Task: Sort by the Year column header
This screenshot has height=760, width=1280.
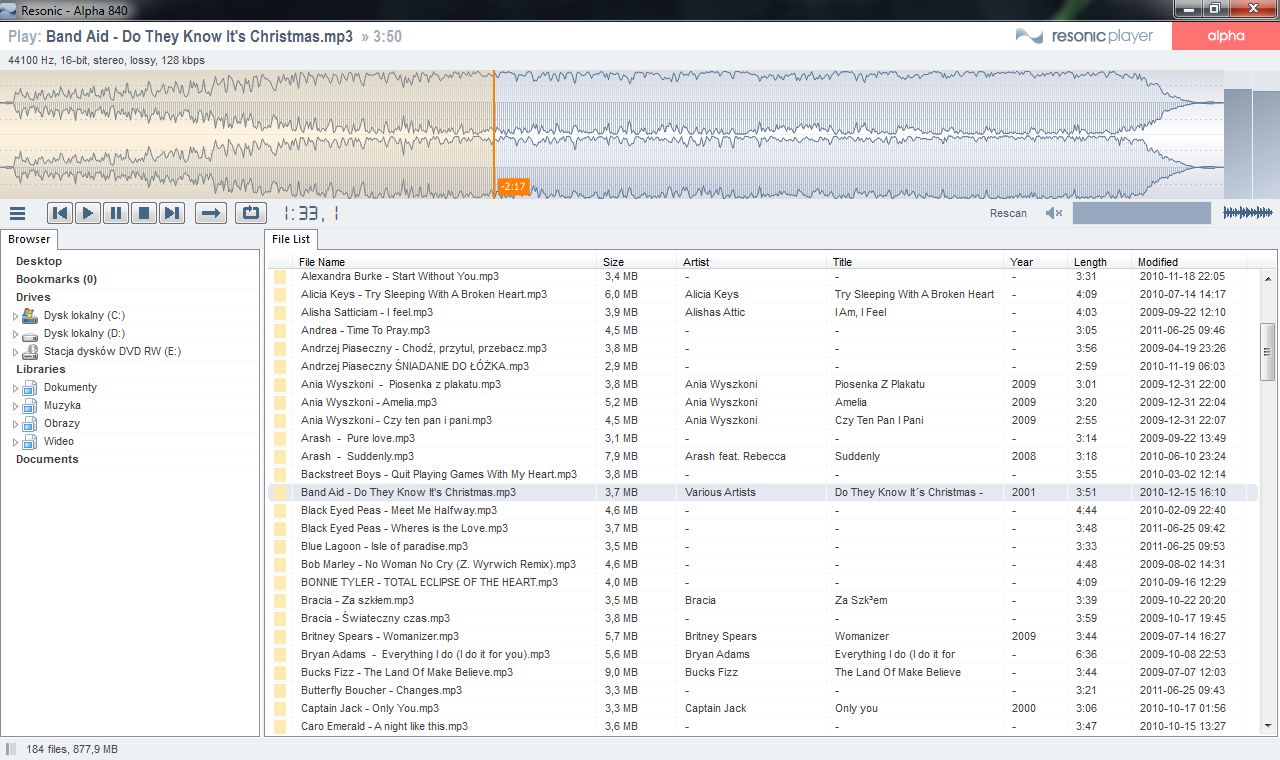Action: [1036, 262]
